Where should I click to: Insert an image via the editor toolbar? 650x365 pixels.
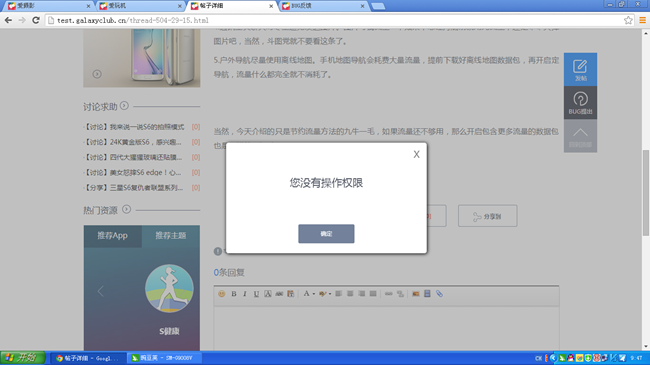click(x=416, y=294)
